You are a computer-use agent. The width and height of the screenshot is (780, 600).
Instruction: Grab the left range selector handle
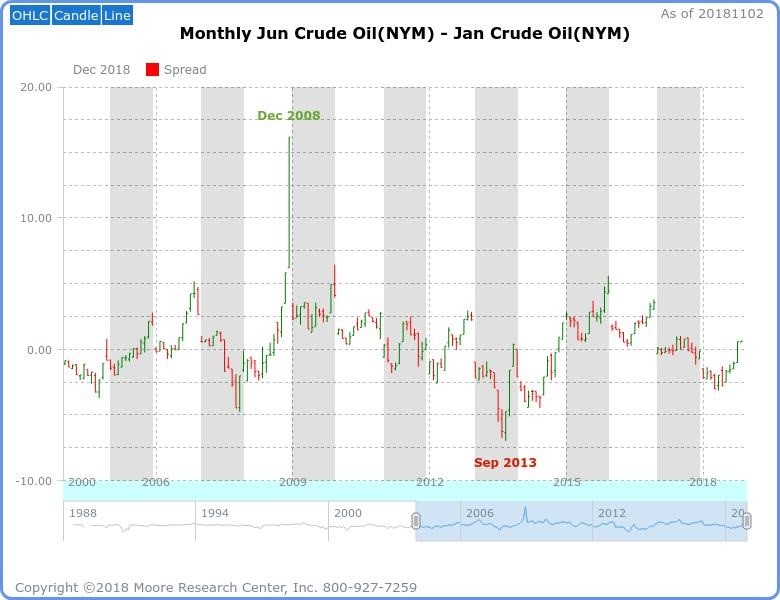[416, 521]
